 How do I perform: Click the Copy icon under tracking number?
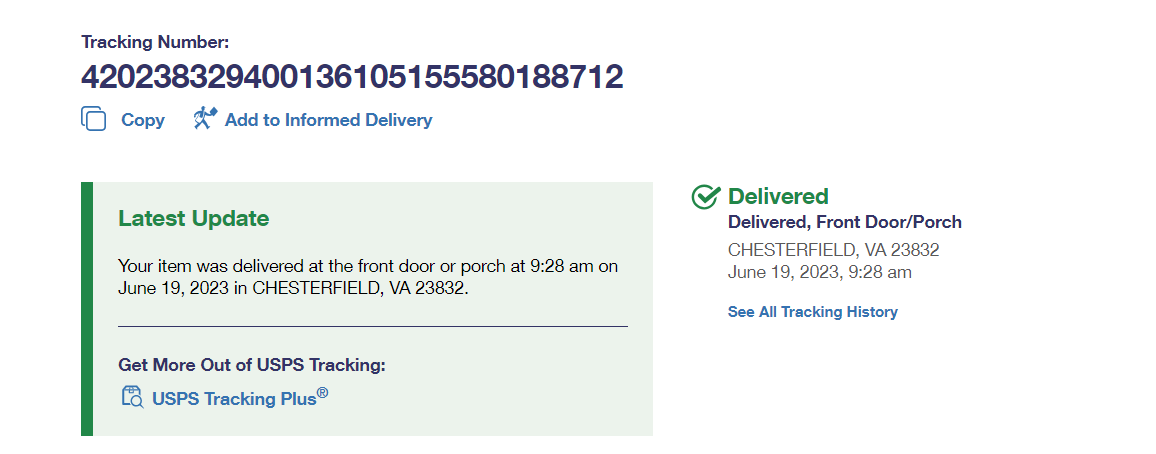93,119
